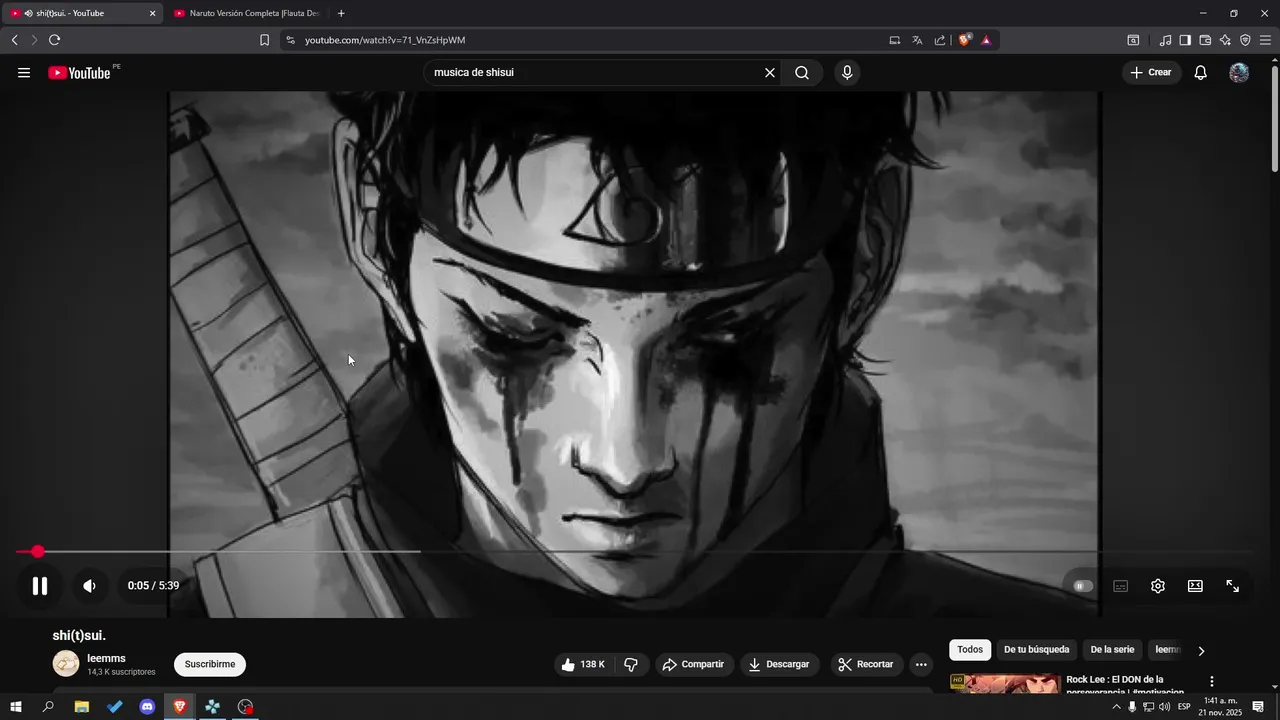Toggle the autoplay switch

[1083, 586]
